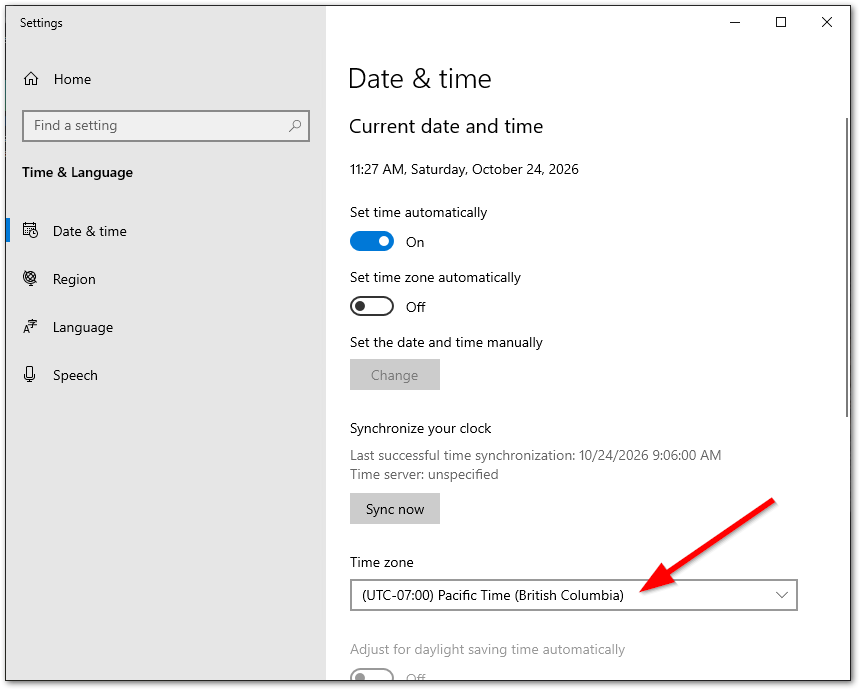
Task: Click the Time & Language heading
Action: tap(77, 172)
